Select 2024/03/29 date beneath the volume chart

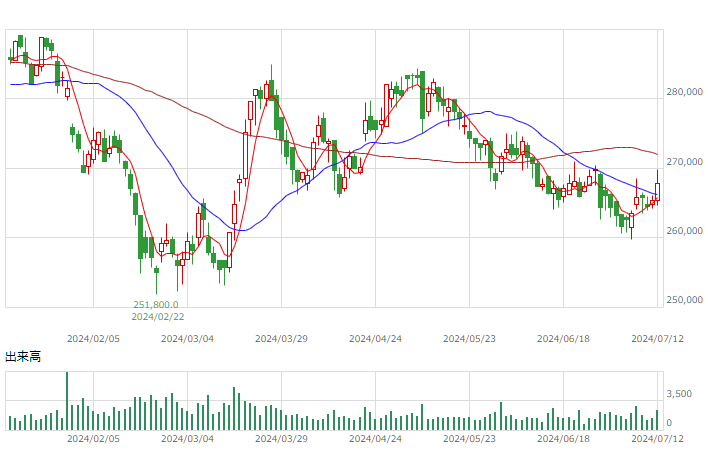tap(281, 439)
